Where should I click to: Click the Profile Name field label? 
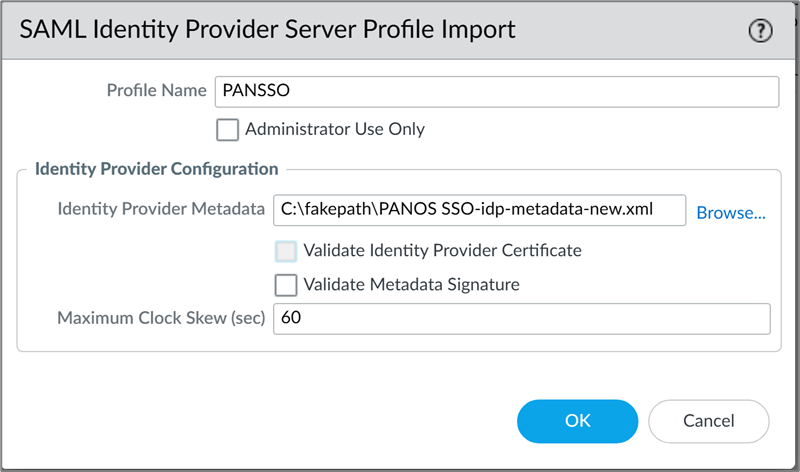[x=156, y=90]
